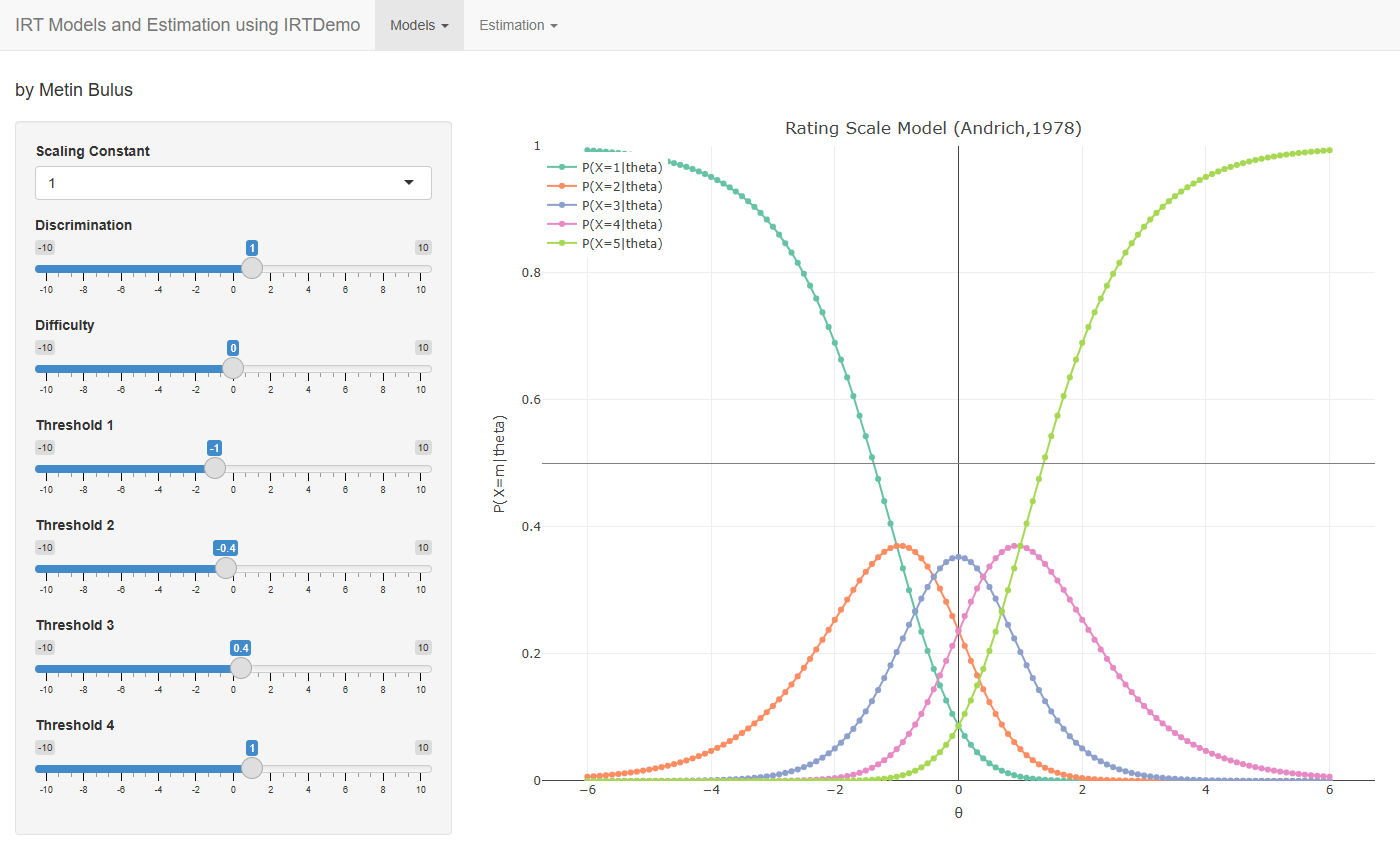Viewport: 1400px width, 855px height.
Task: Click the Scaling Constant label
Action: pyautogui.click(x=93, y=151)
